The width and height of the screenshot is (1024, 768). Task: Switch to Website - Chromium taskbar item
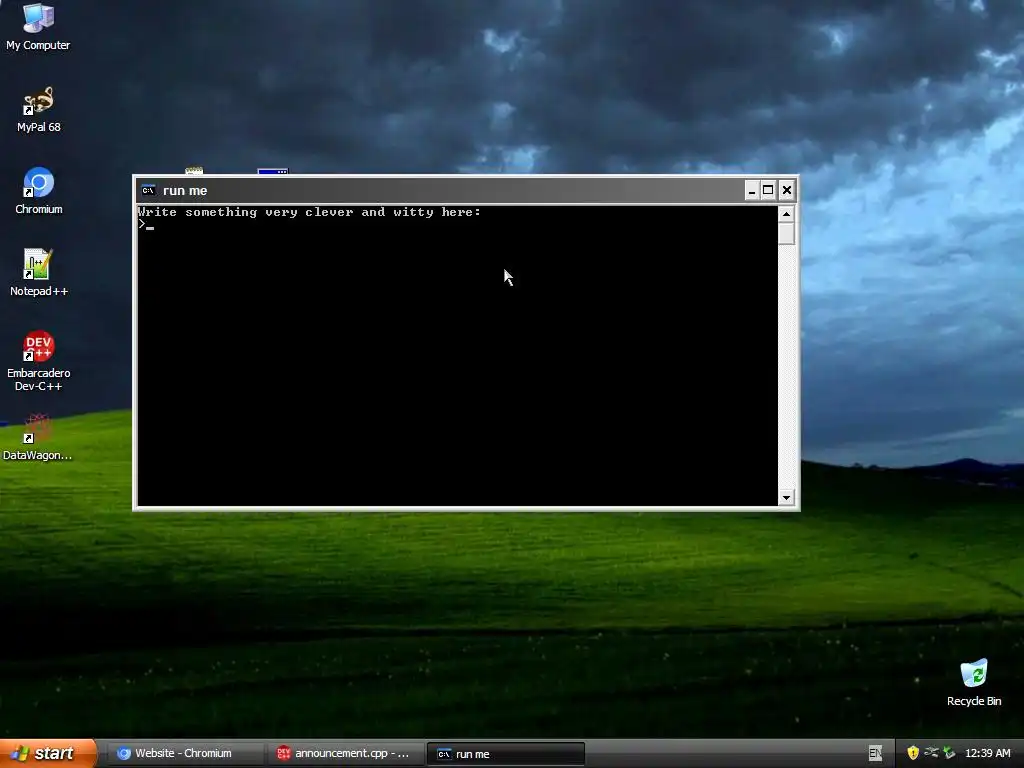[x=183, y=754]
